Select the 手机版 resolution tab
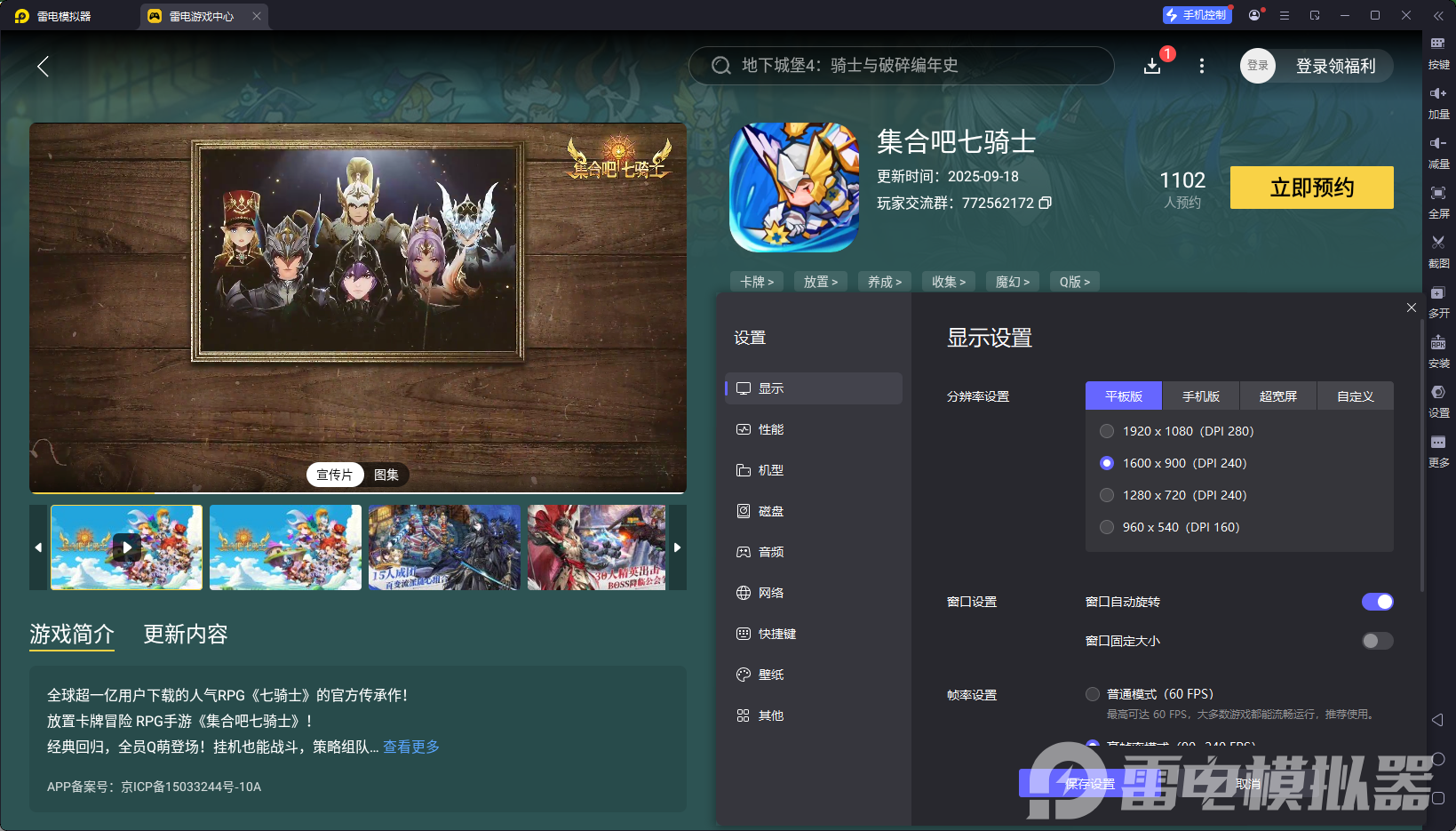 (1201, 396)
